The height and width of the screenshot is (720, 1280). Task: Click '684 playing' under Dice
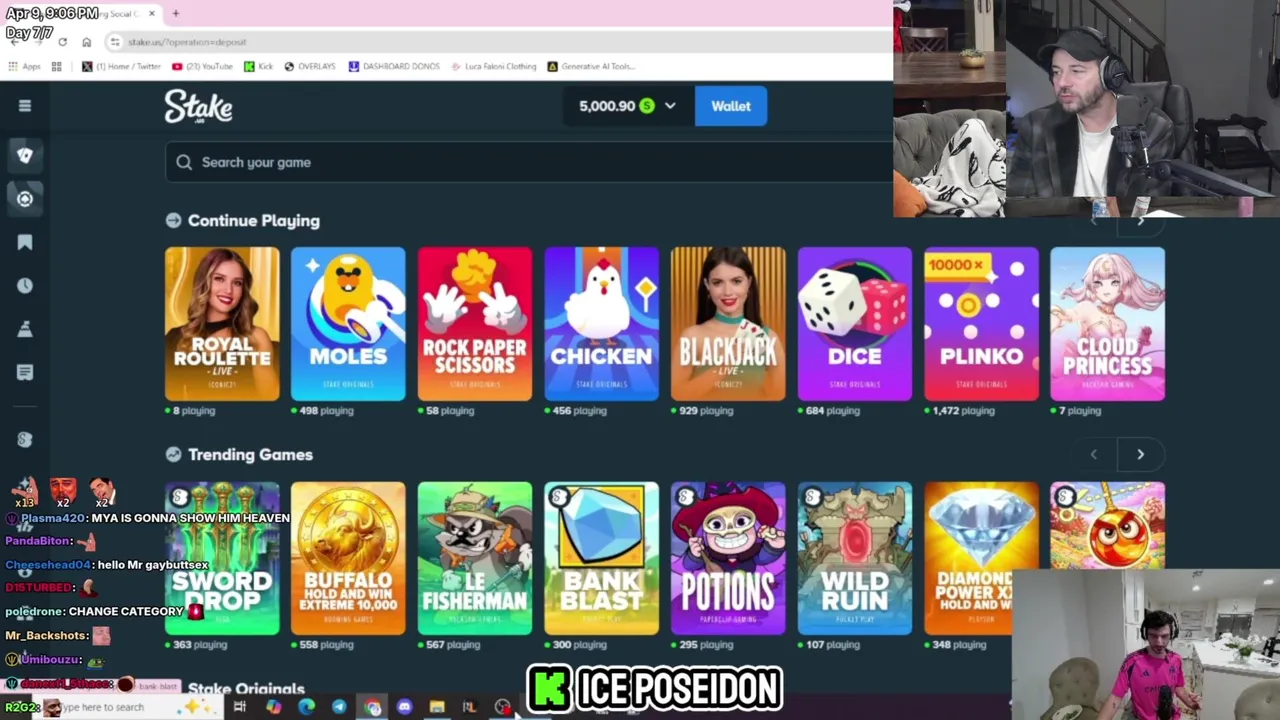click(x=833, y=411)
